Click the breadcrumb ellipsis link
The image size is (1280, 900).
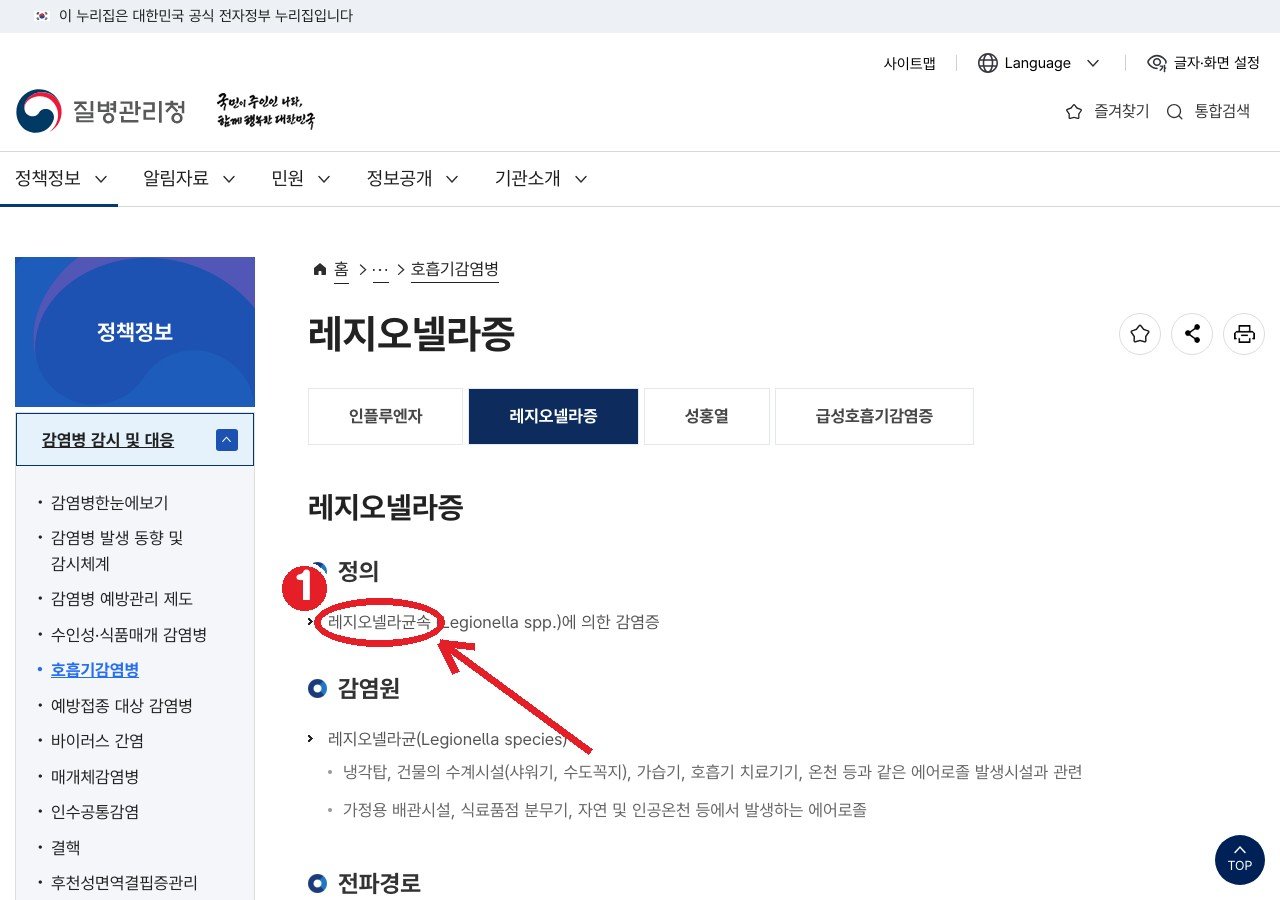(x=380, y=269)
